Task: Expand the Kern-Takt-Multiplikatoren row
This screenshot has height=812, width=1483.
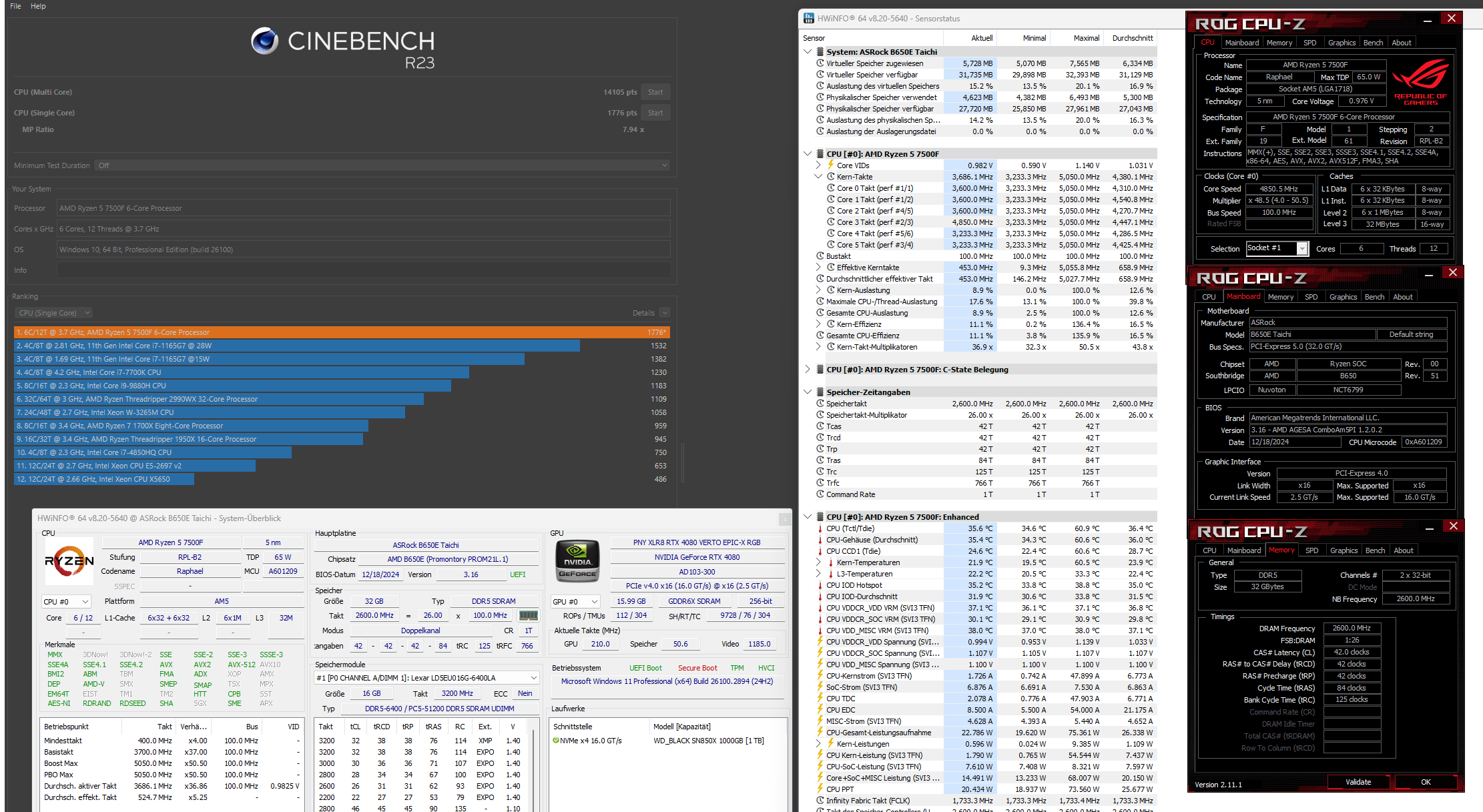Action: click(x=818, y=346)
